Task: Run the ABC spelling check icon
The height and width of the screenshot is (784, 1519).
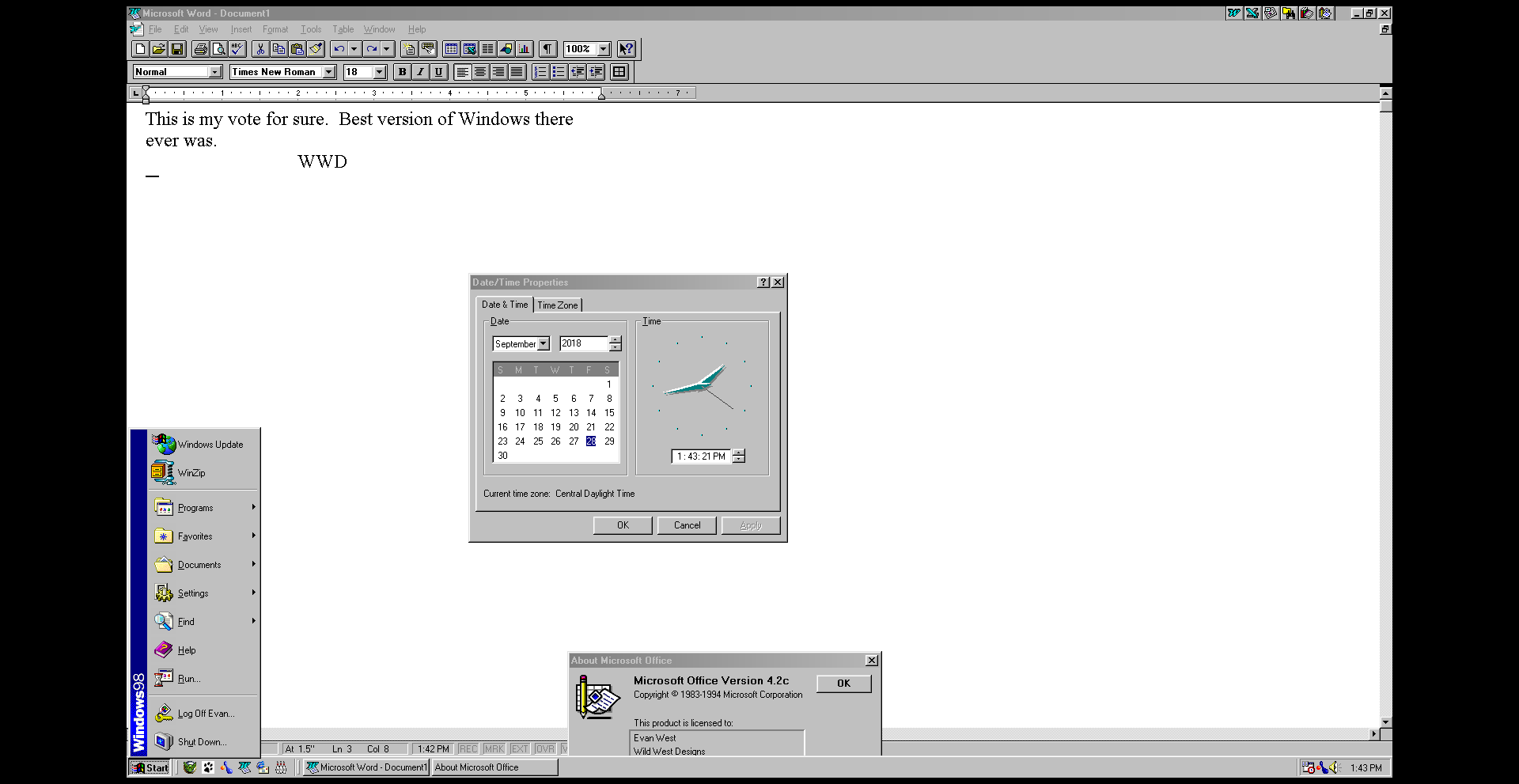Action: pos(237,49)
